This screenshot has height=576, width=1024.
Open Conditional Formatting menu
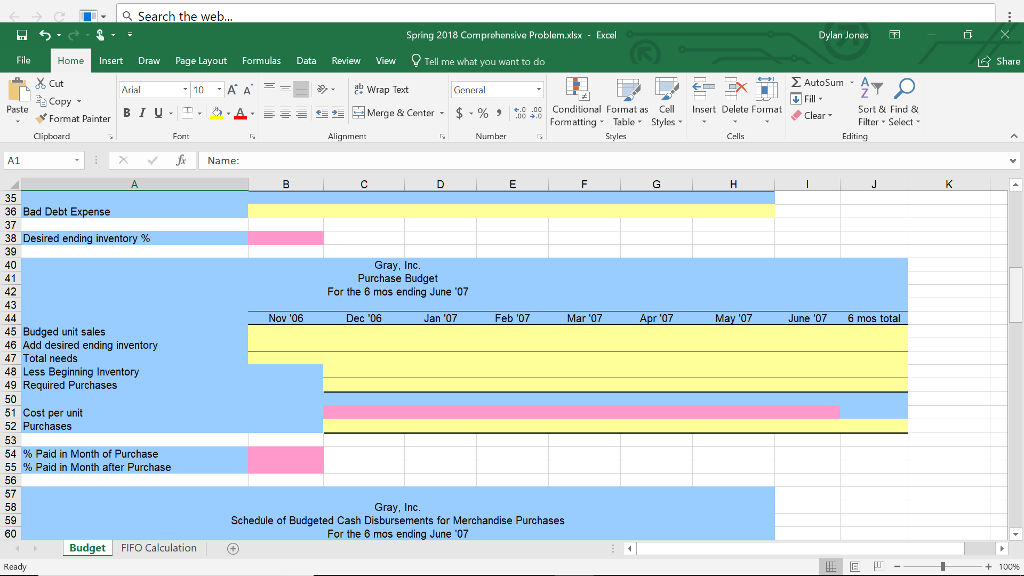(x=576, y=102)
